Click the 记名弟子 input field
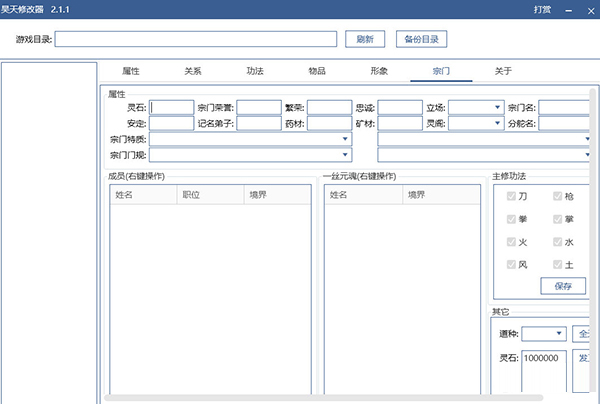Image resolution: width=600 pixels, height=404 pixels. [259, 123]
